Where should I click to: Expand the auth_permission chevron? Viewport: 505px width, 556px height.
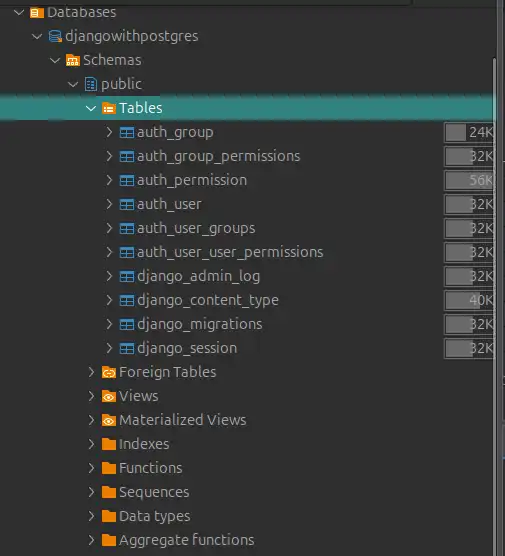[x=109, y=180]
